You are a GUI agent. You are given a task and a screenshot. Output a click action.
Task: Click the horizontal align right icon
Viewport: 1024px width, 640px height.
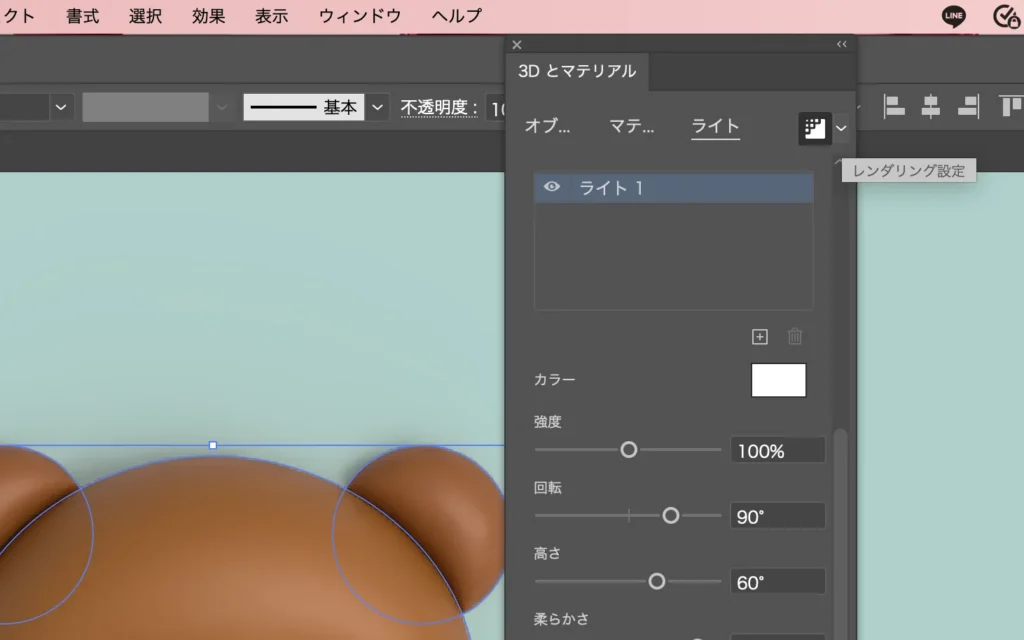(x=967, y=106)
